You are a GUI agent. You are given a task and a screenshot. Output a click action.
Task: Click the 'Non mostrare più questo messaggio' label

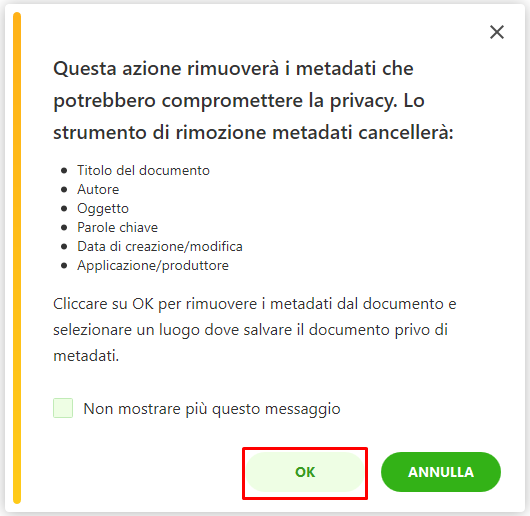pos(212,409)
